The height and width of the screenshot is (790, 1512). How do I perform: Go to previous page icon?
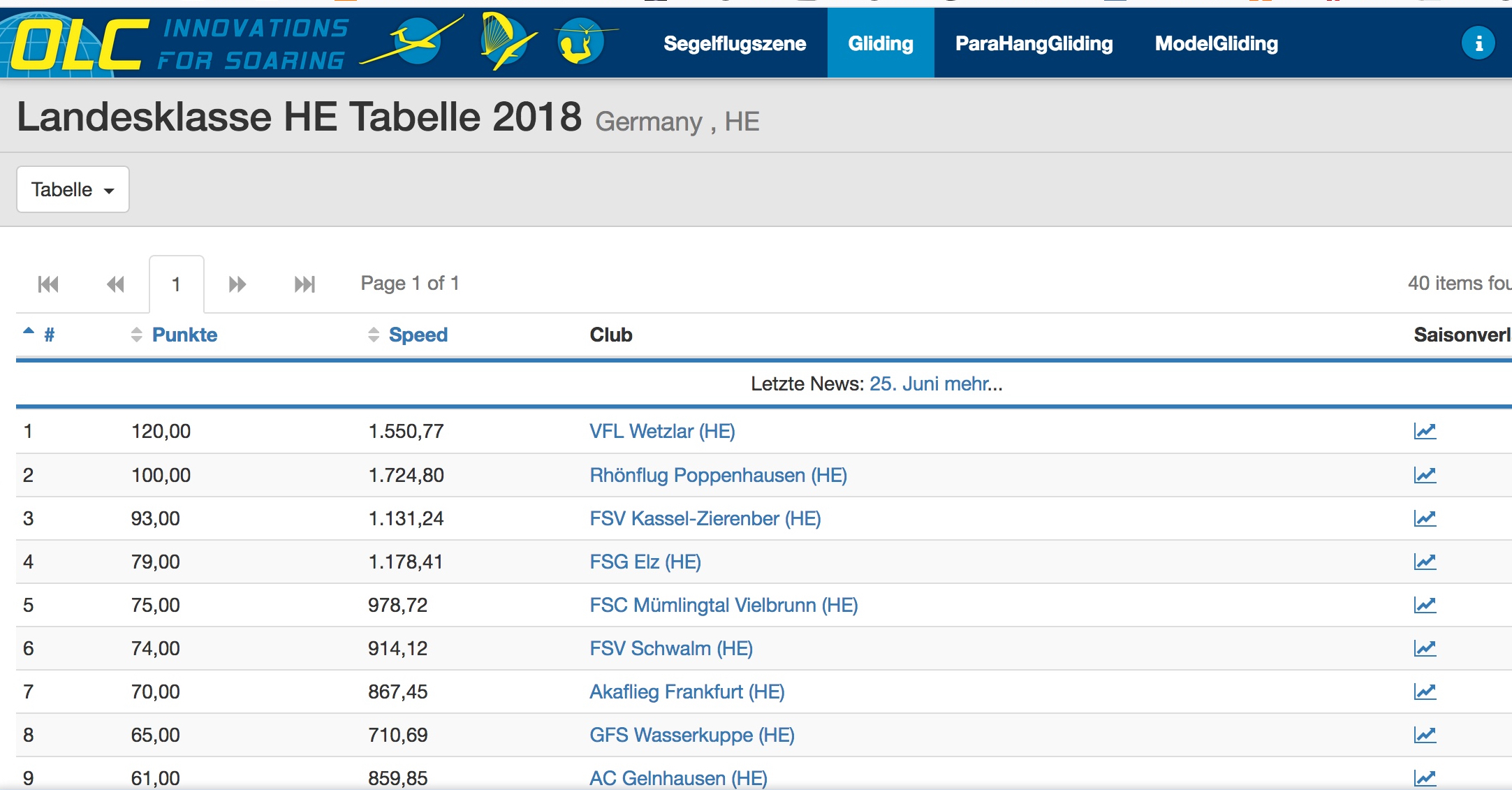pyautogui.click(x=115, y=284)
